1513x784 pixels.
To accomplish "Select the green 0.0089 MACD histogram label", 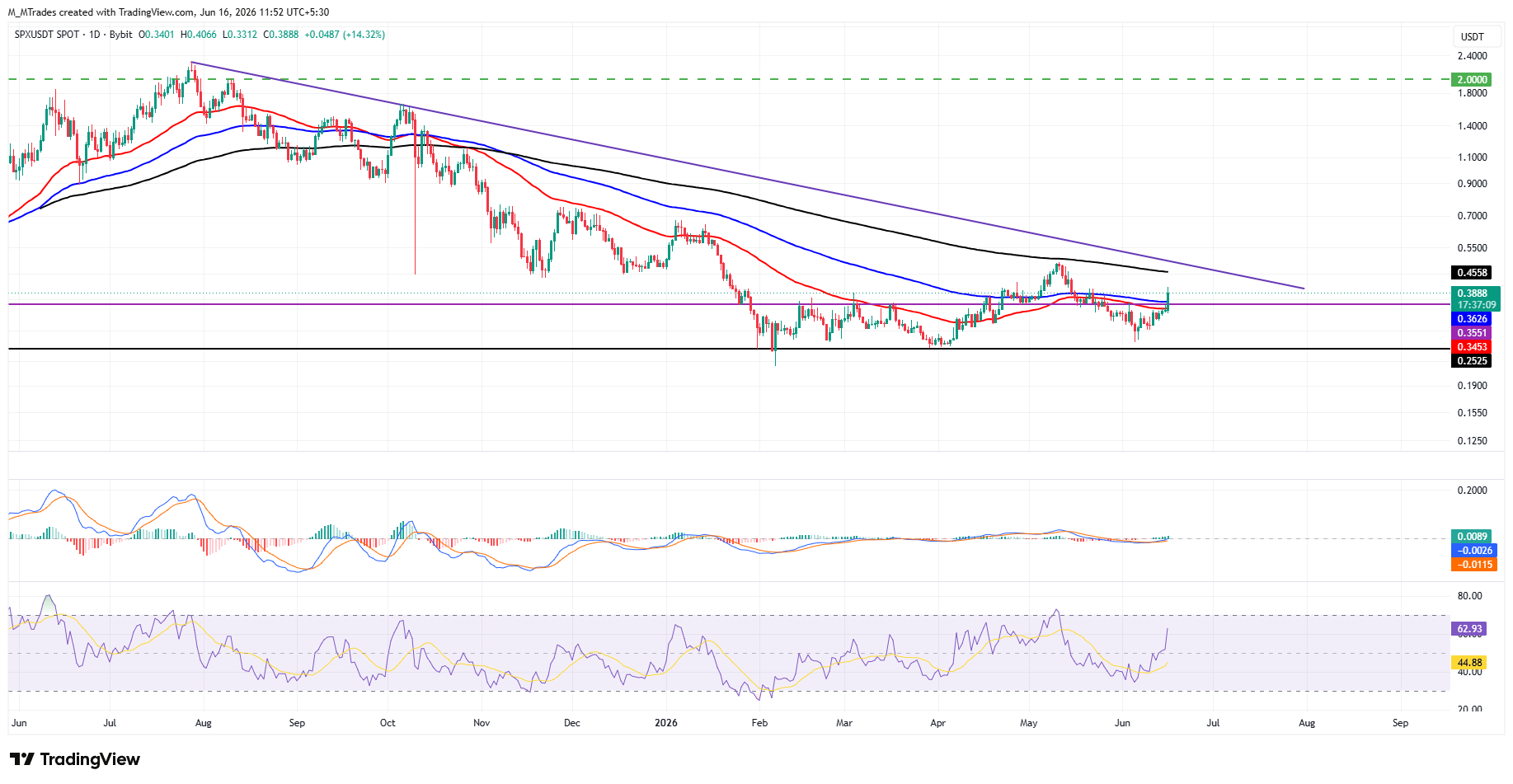I will click(1472, 537).
